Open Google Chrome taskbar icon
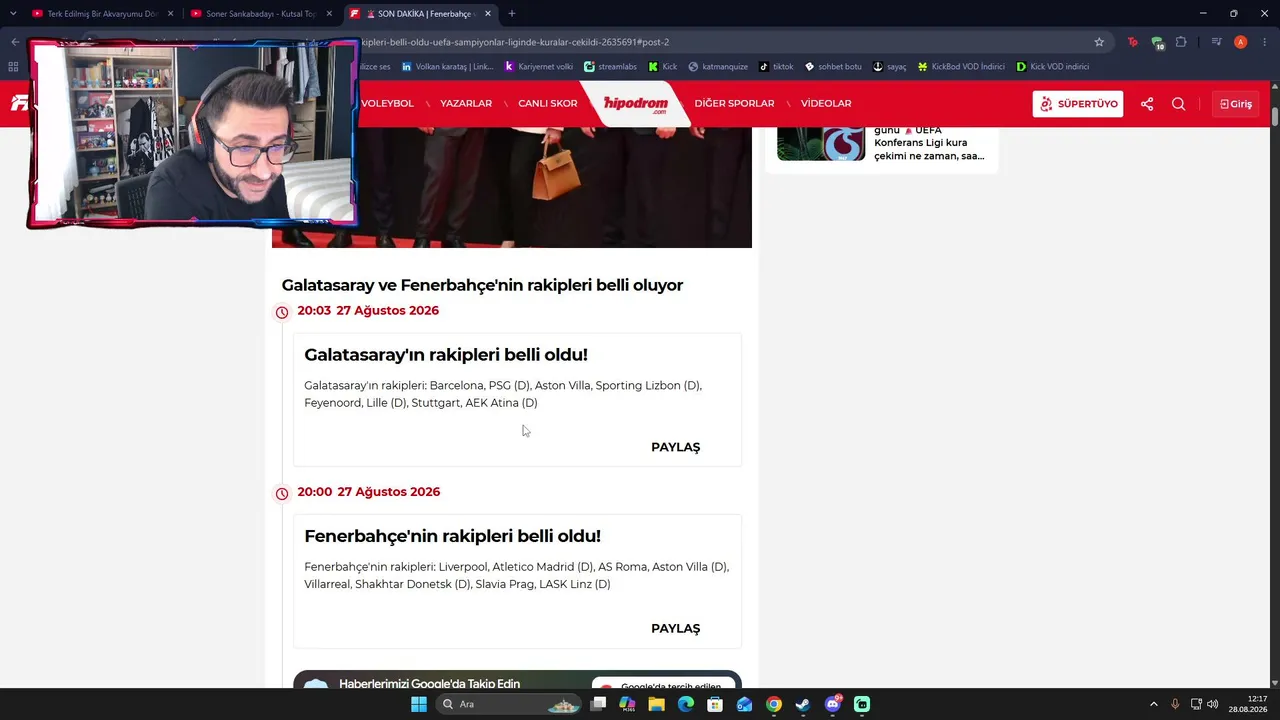The height and width of the screenshot is (720, 1280). point(774,704)
